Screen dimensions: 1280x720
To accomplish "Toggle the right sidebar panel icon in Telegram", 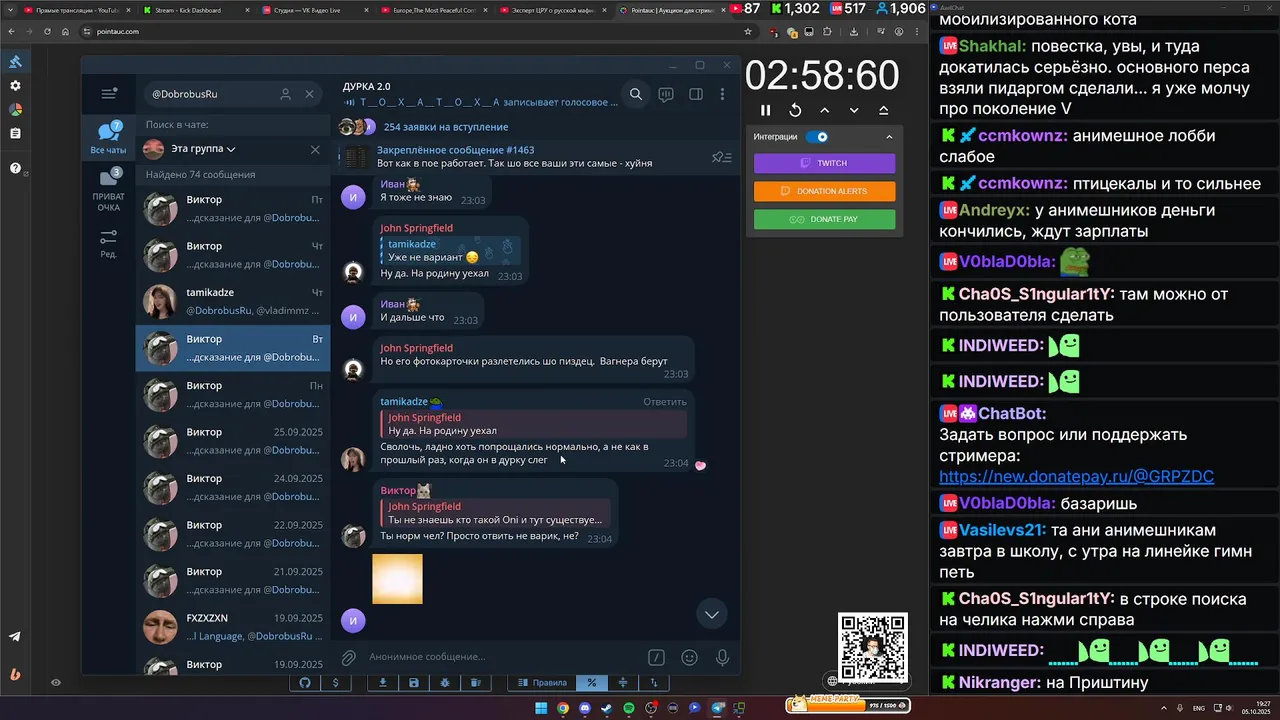I will click(x=696, y=94).
